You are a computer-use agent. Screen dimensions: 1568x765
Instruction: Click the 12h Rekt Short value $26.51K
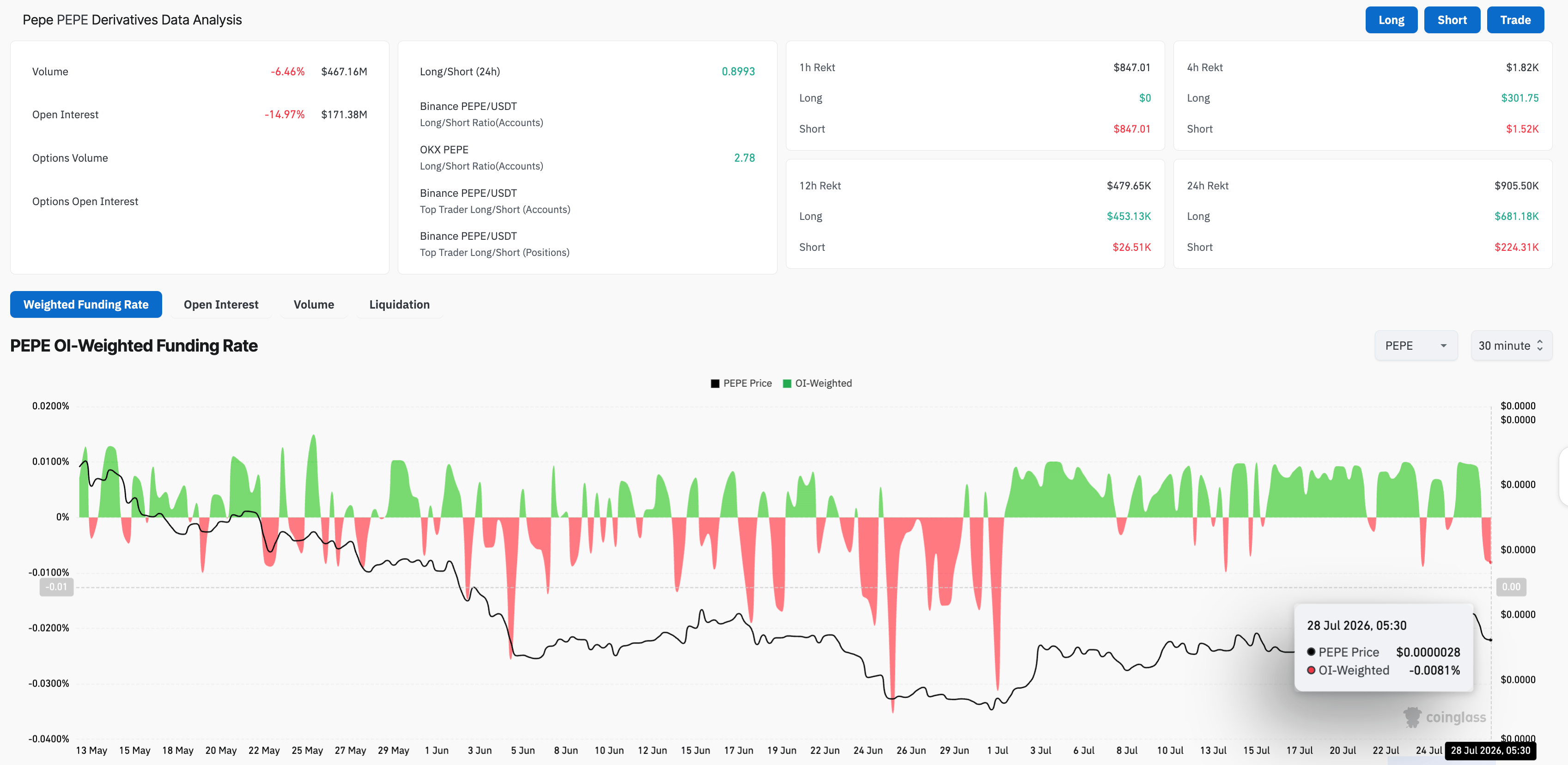pyautogui.click(x=1131, y=247)
